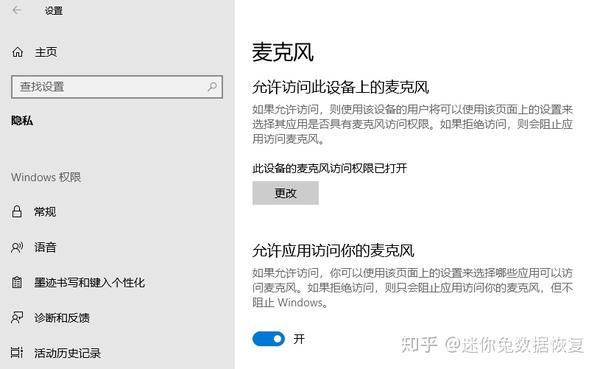Select 诊断和反馈 in sidebar
The height and width of the screenshot is (369, 600).
(x=62, y=318)
